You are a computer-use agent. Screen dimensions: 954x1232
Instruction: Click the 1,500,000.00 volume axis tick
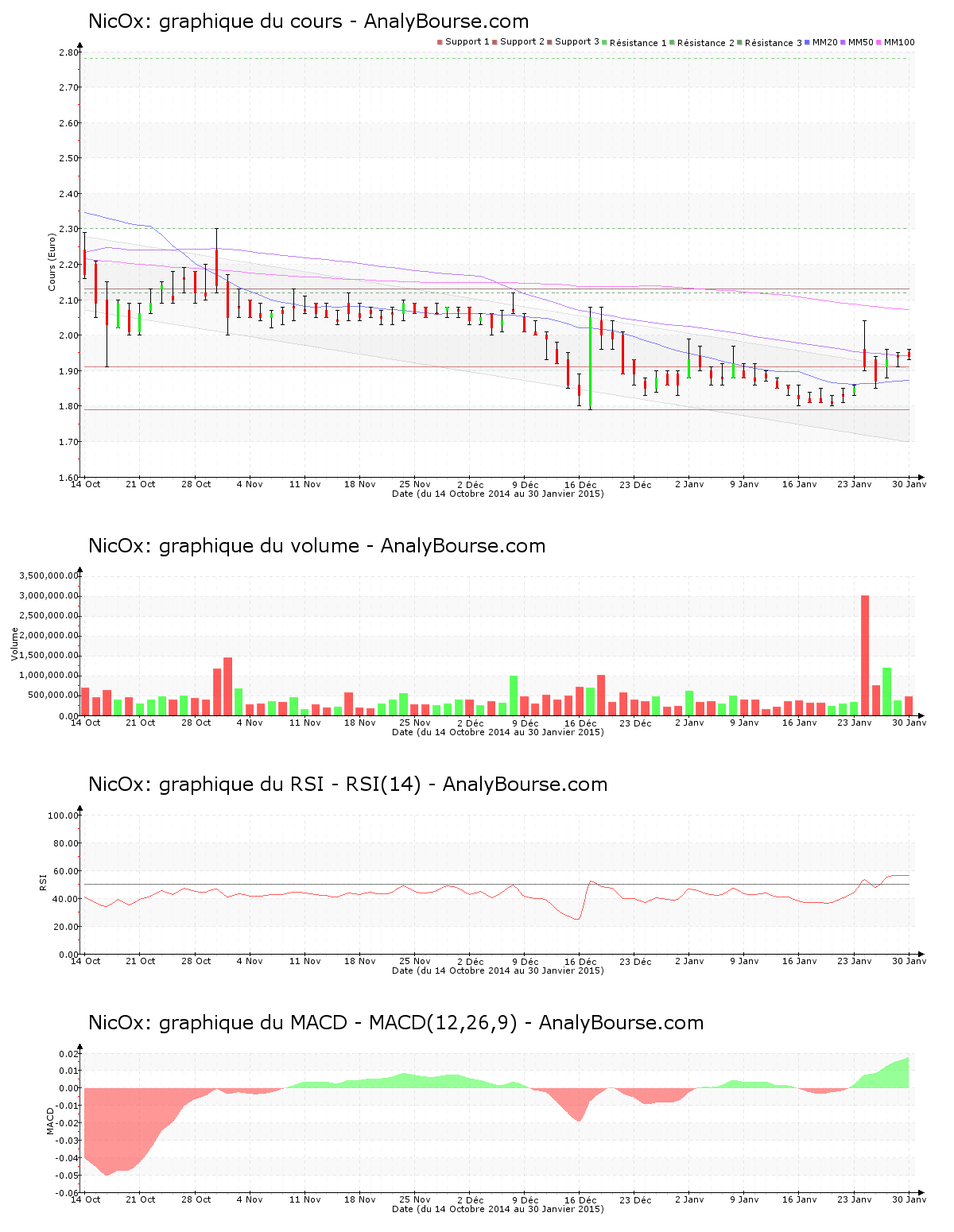pyautogui.click(x=49, y=655)
